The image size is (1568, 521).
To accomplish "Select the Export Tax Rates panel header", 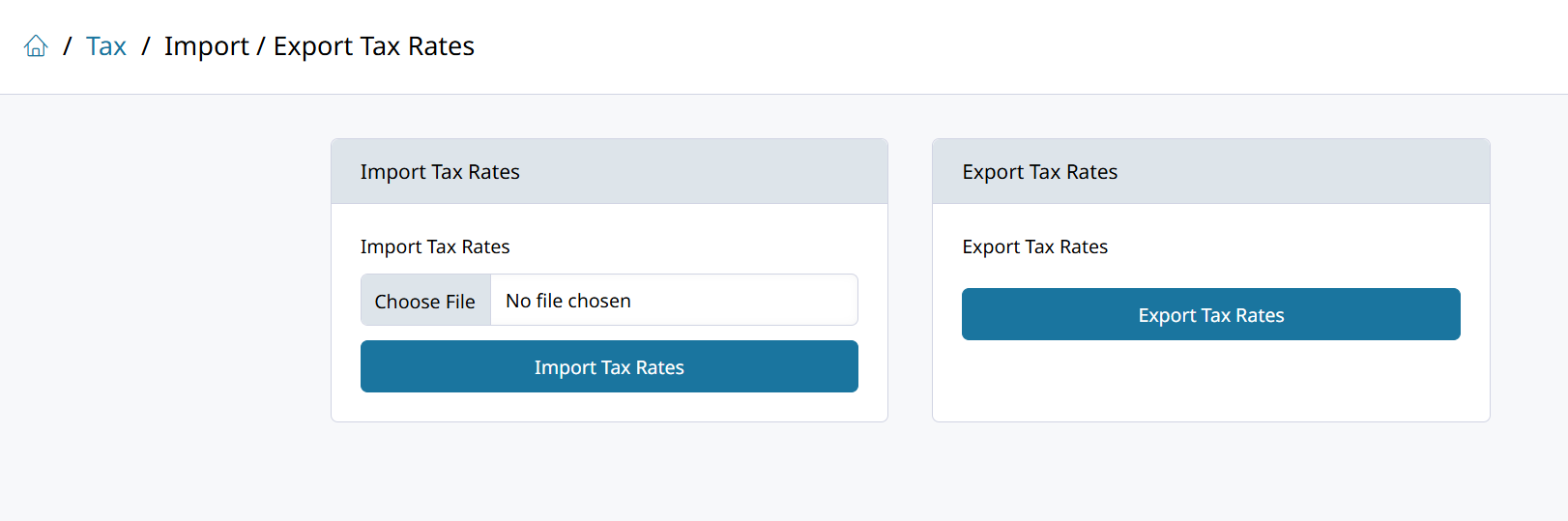I will (1210, 171).
